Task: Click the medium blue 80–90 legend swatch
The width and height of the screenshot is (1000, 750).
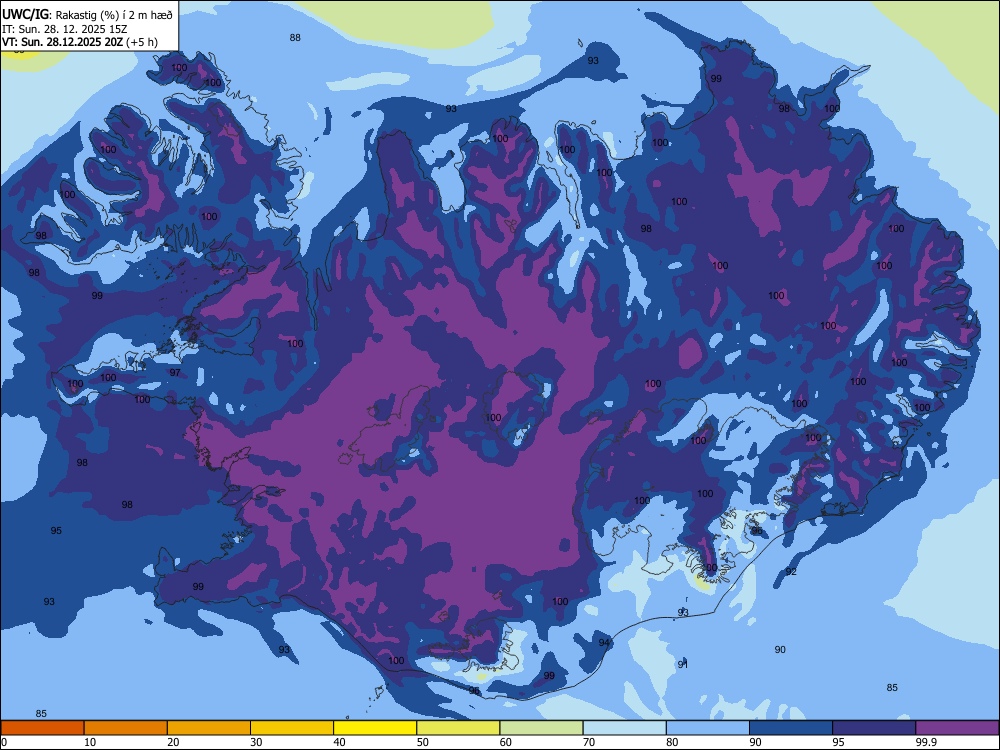Action: (708, 728)
